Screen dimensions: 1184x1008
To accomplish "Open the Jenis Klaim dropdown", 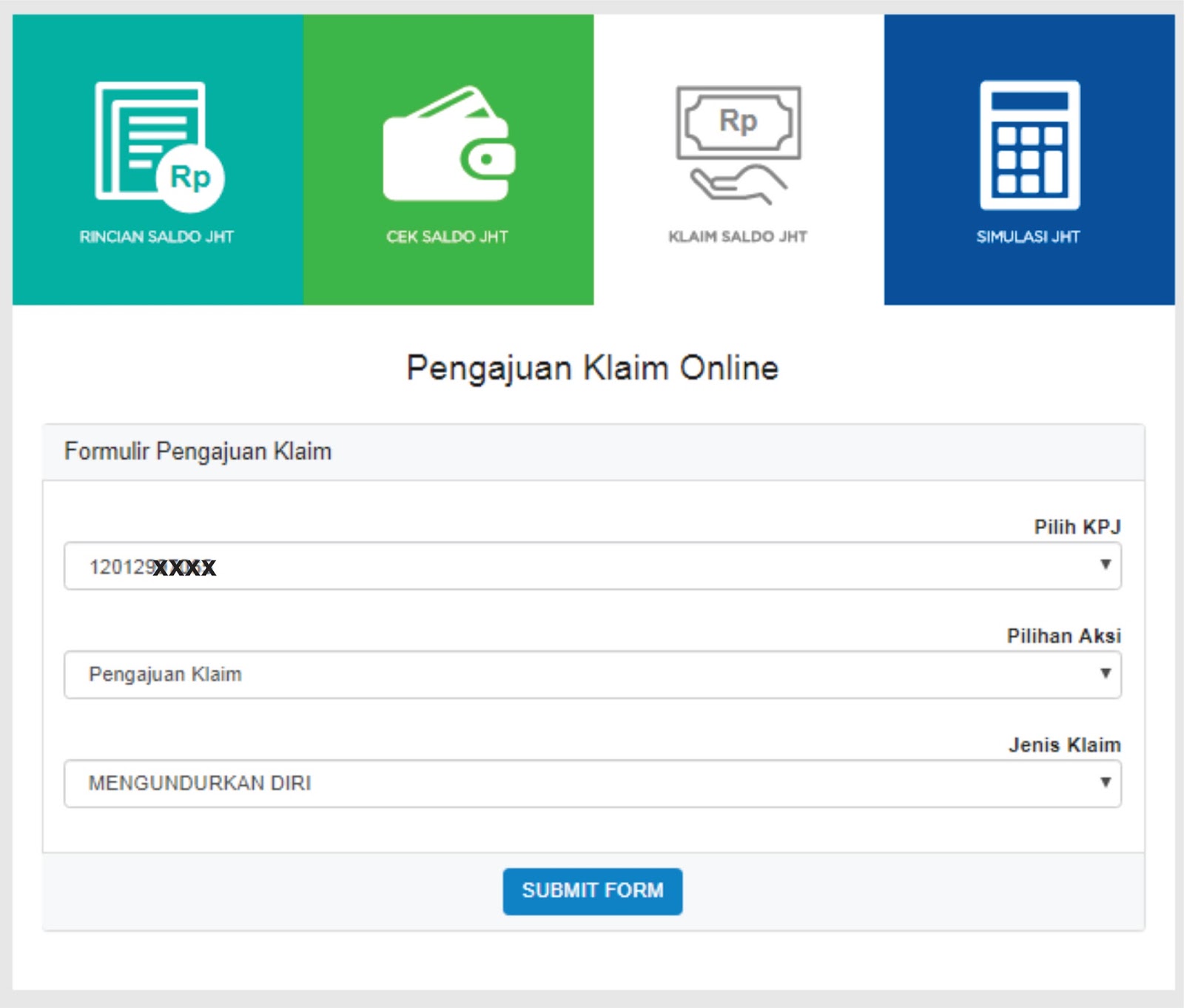I will pos(592,783).
